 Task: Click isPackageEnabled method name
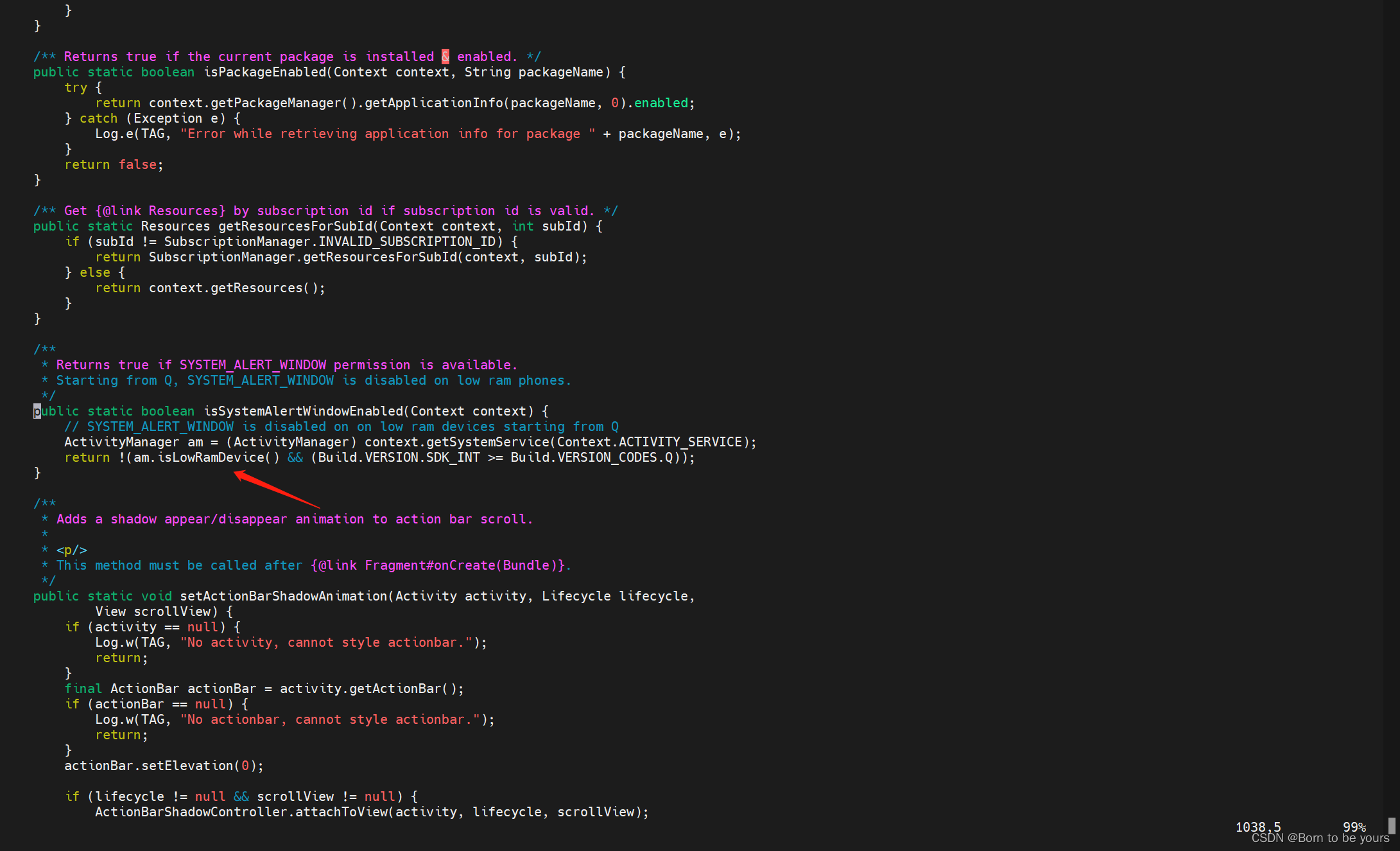tap(265, 72)
